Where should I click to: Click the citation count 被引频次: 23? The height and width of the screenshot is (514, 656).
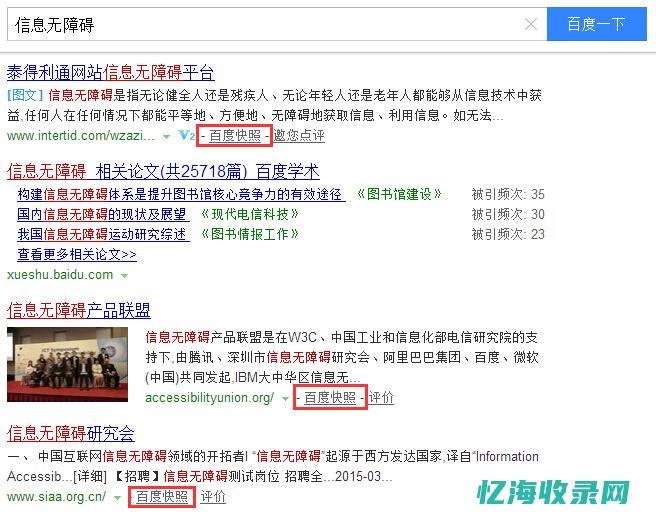[508, 234]
